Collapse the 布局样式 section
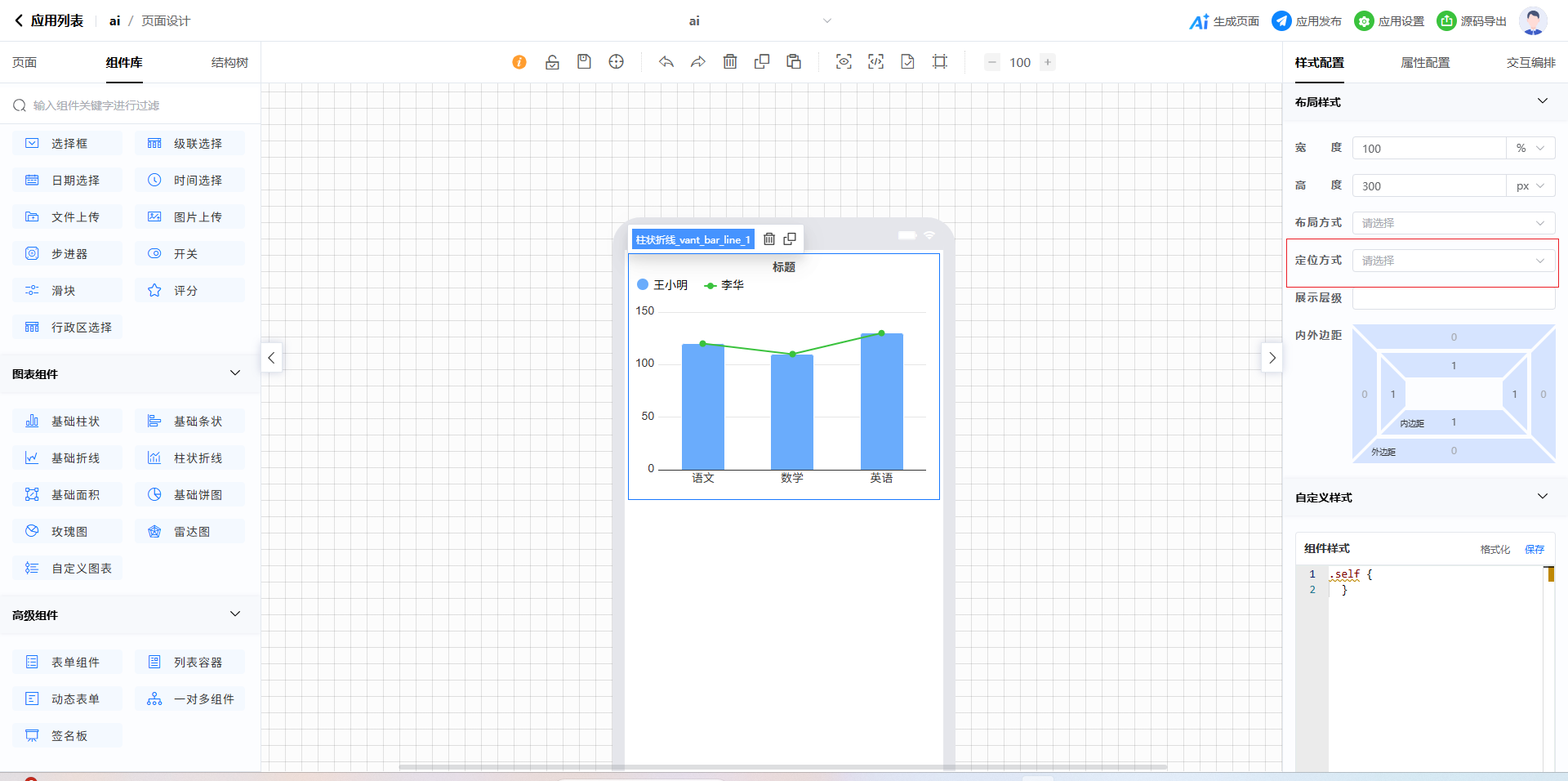This screenshot has height=781, width=1568. point(1542,101)
